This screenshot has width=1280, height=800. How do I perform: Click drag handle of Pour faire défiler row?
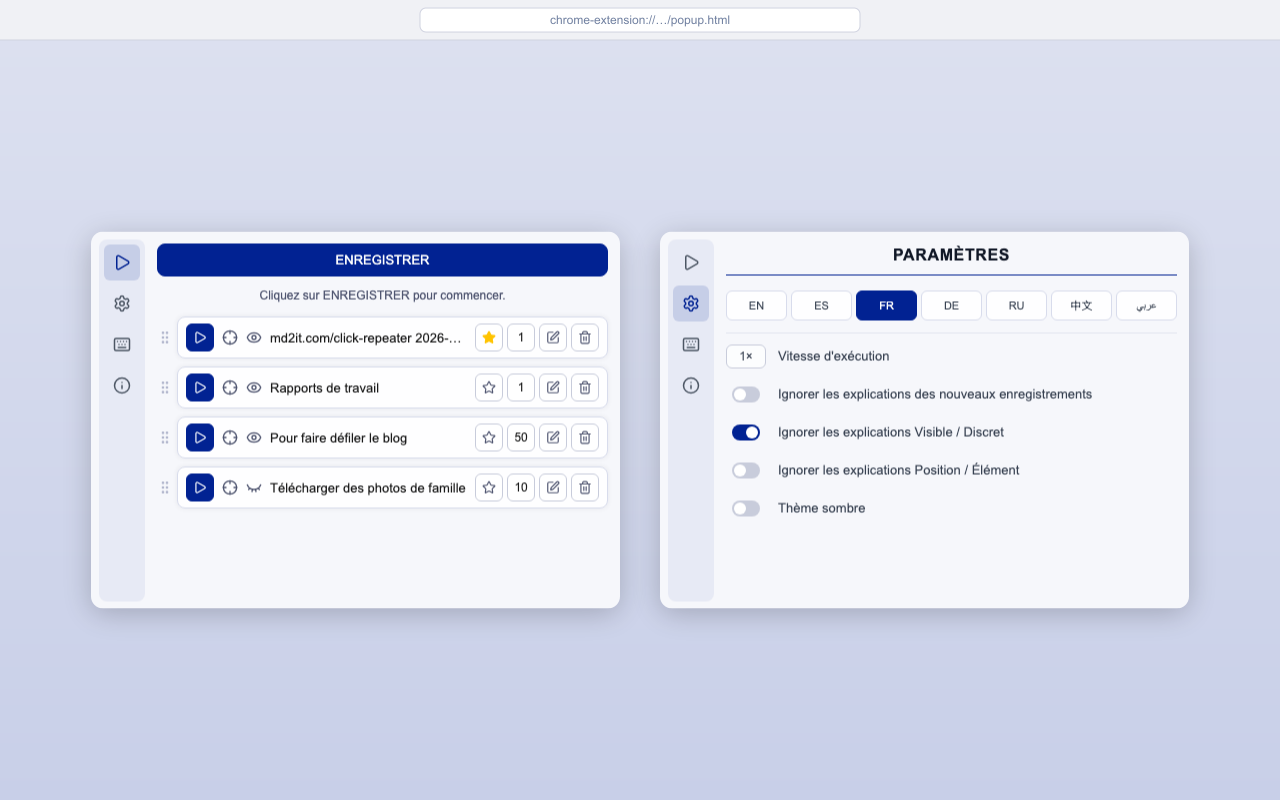point(165,438)
